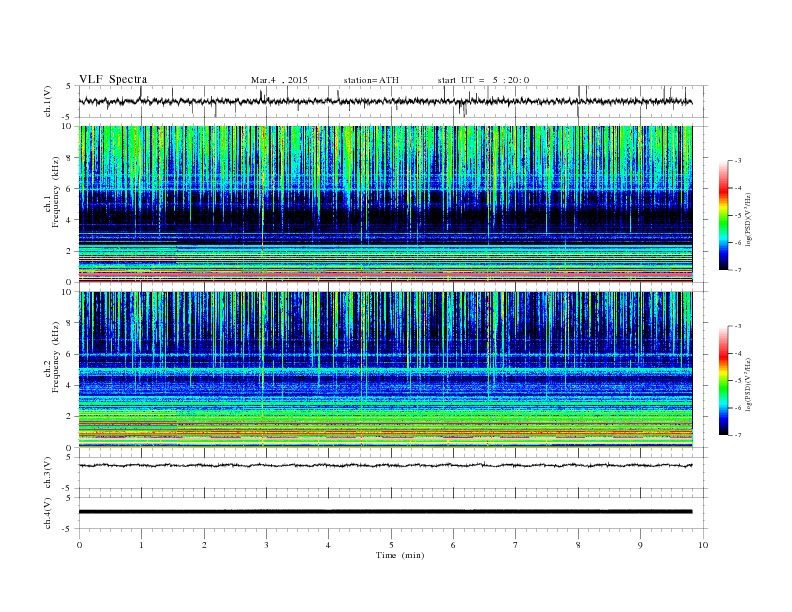Viewport: 792px width, 612px height.
Task: Click the "-3" tick on ch.1 color bar
Action: tap(737, 161)
